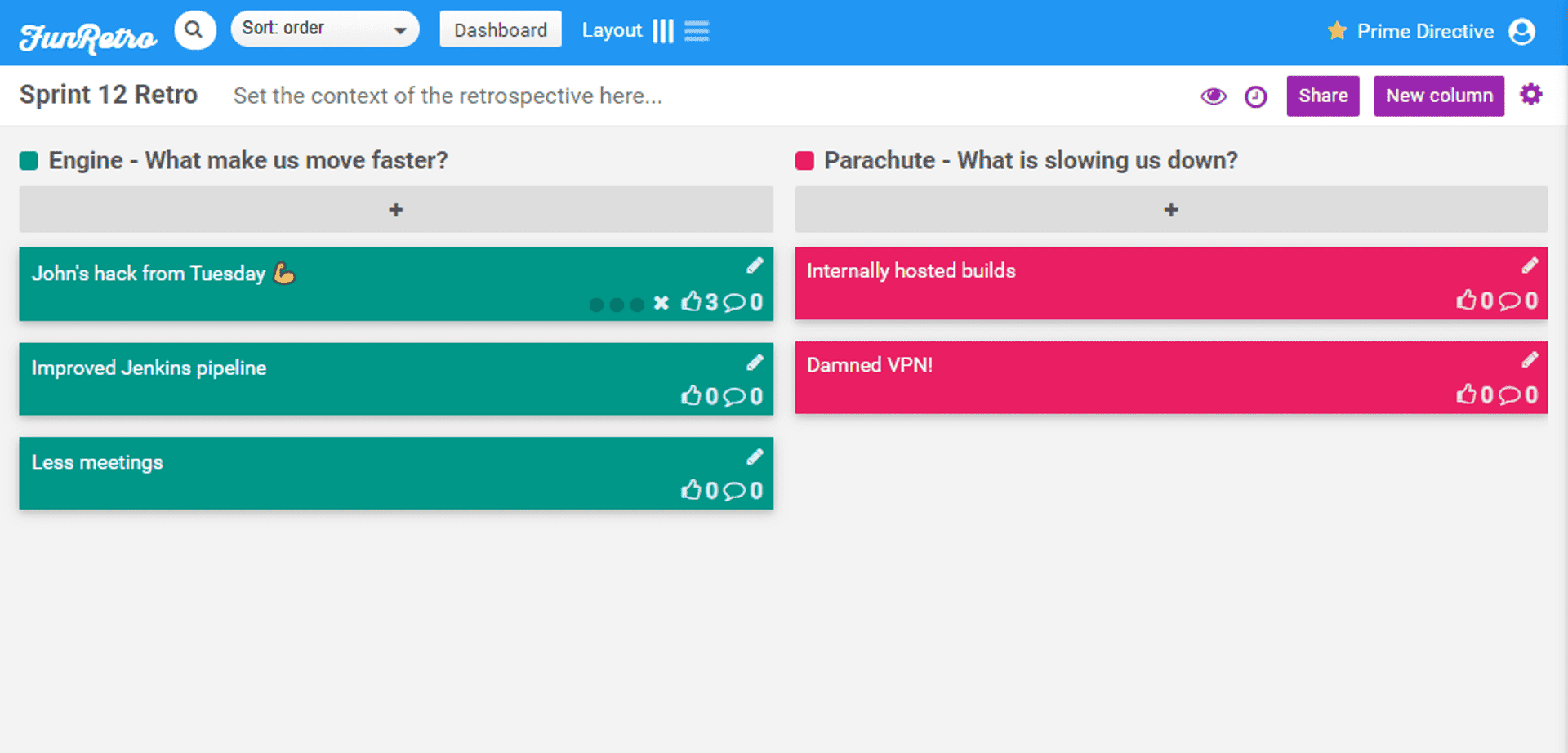Click the timer clock icon
The height and width of the screenshot is (753, 1568).
pyautogui.click(x=1255, y=97)
